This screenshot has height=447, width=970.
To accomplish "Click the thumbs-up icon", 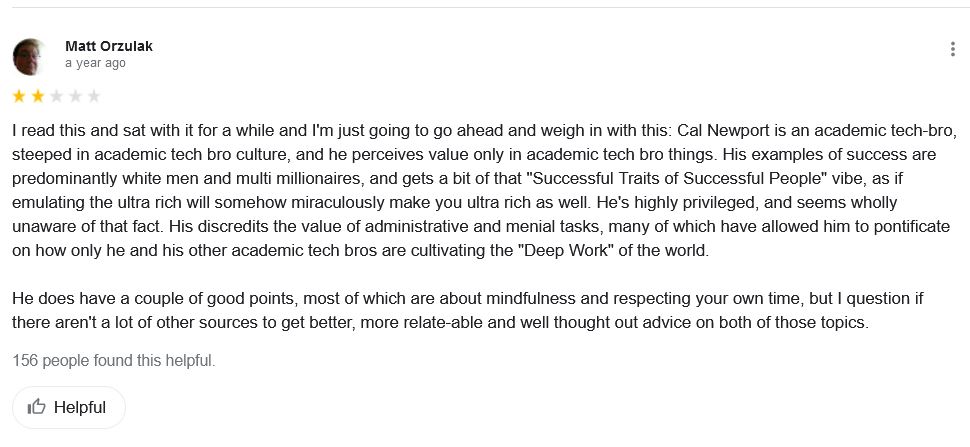I will 37,407.
